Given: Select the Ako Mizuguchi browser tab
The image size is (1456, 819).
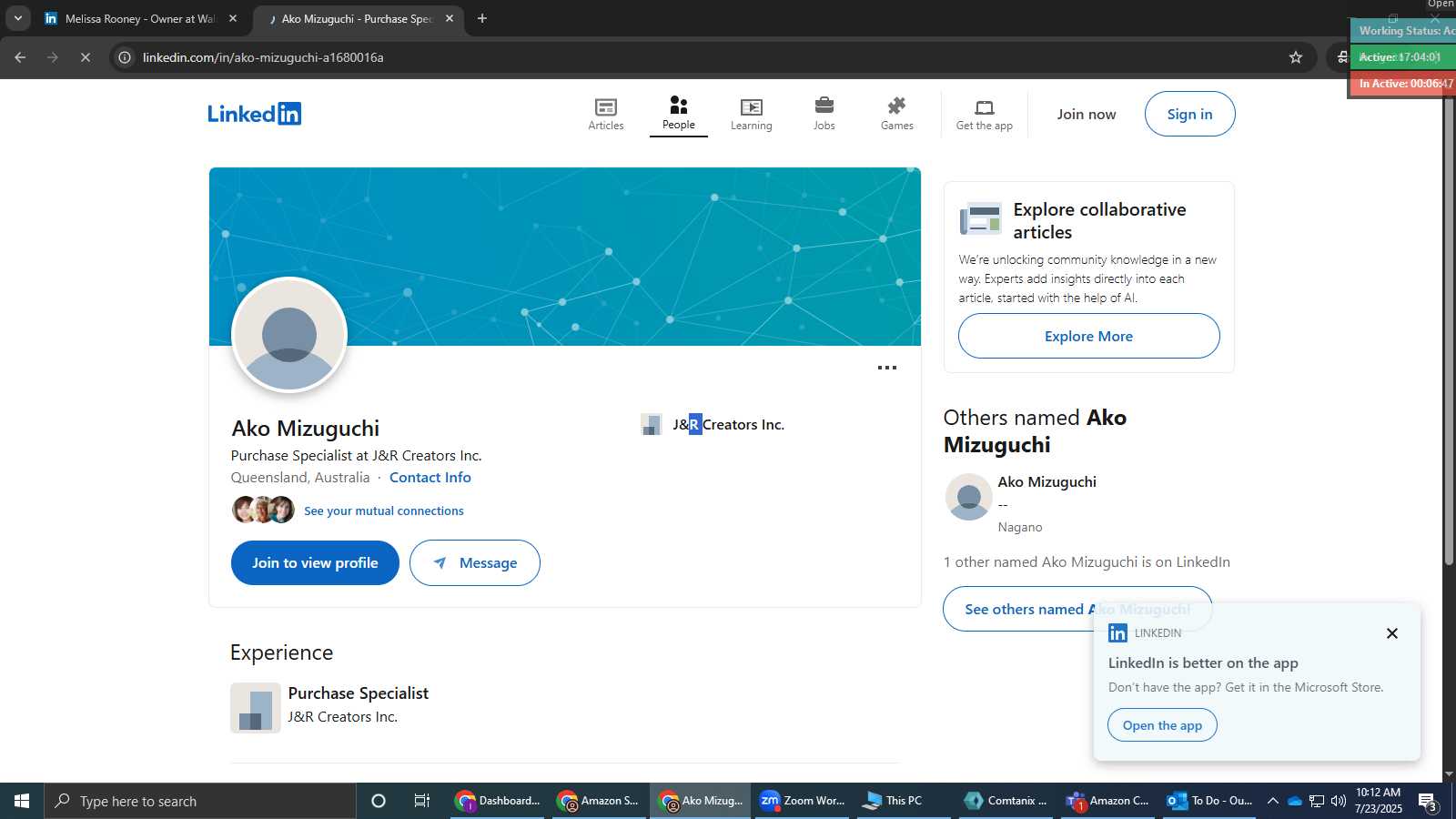Looking at the screenshot, I should tap(357, 18).
